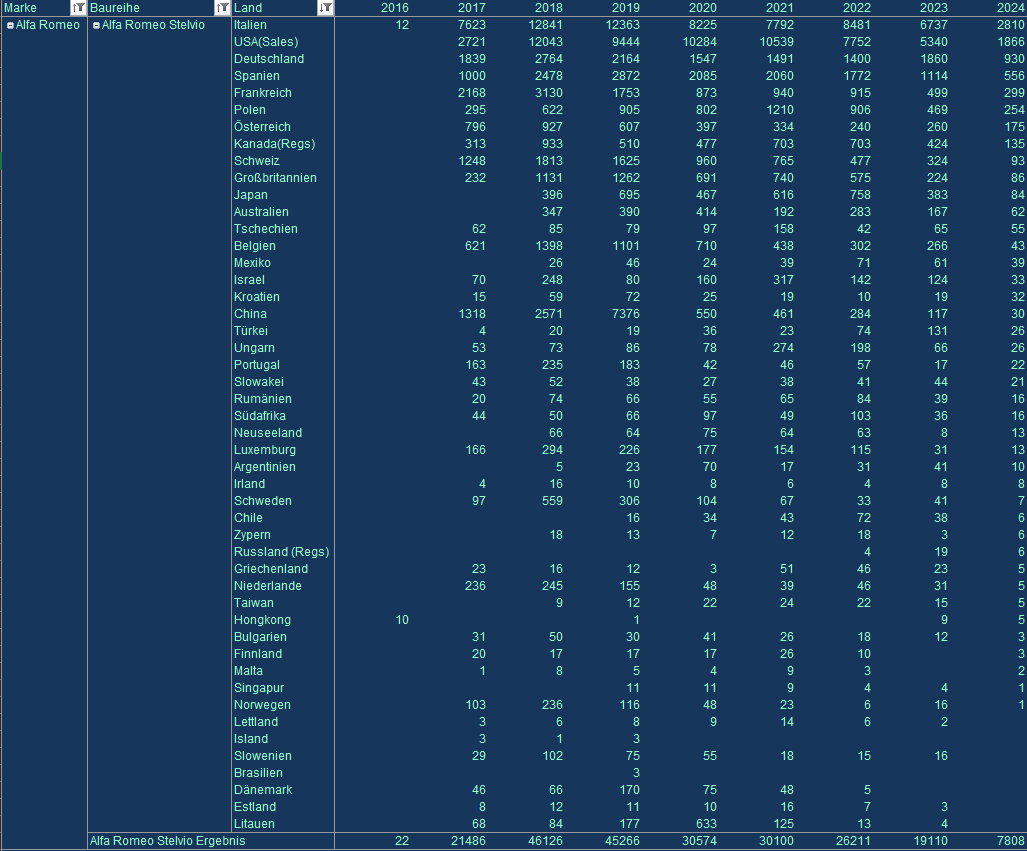Click the Marke header label

click(20, 8)
